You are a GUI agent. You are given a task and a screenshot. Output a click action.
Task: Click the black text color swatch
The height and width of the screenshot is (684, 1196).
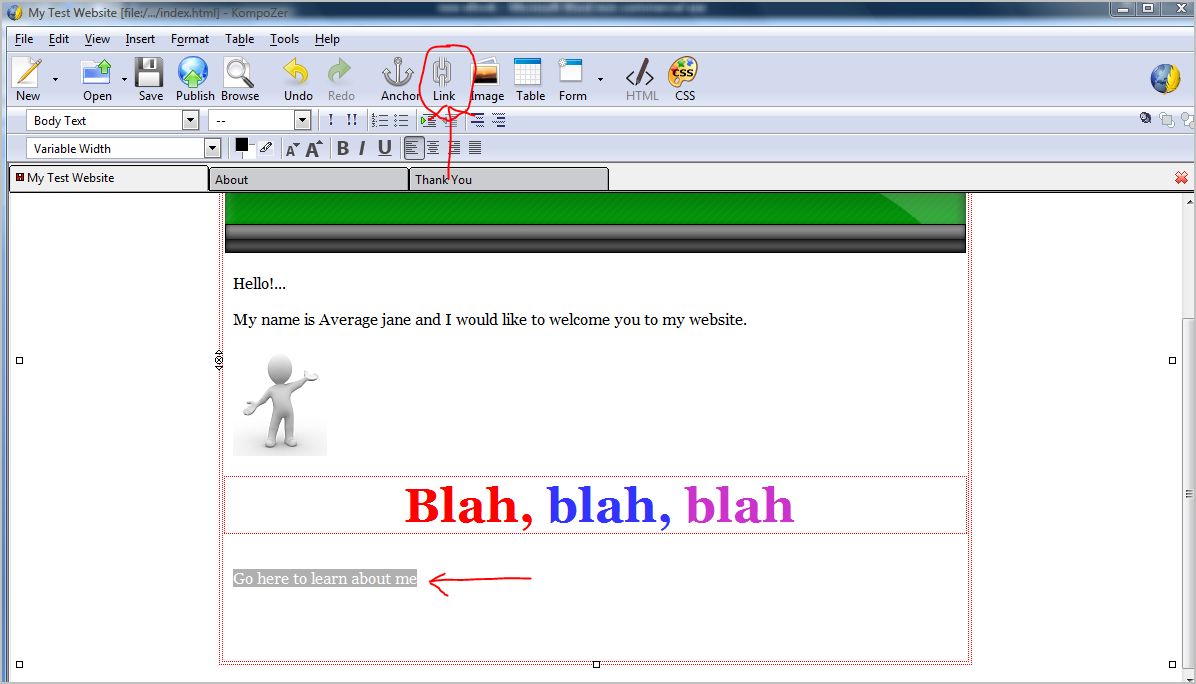[x=241, y=145]
